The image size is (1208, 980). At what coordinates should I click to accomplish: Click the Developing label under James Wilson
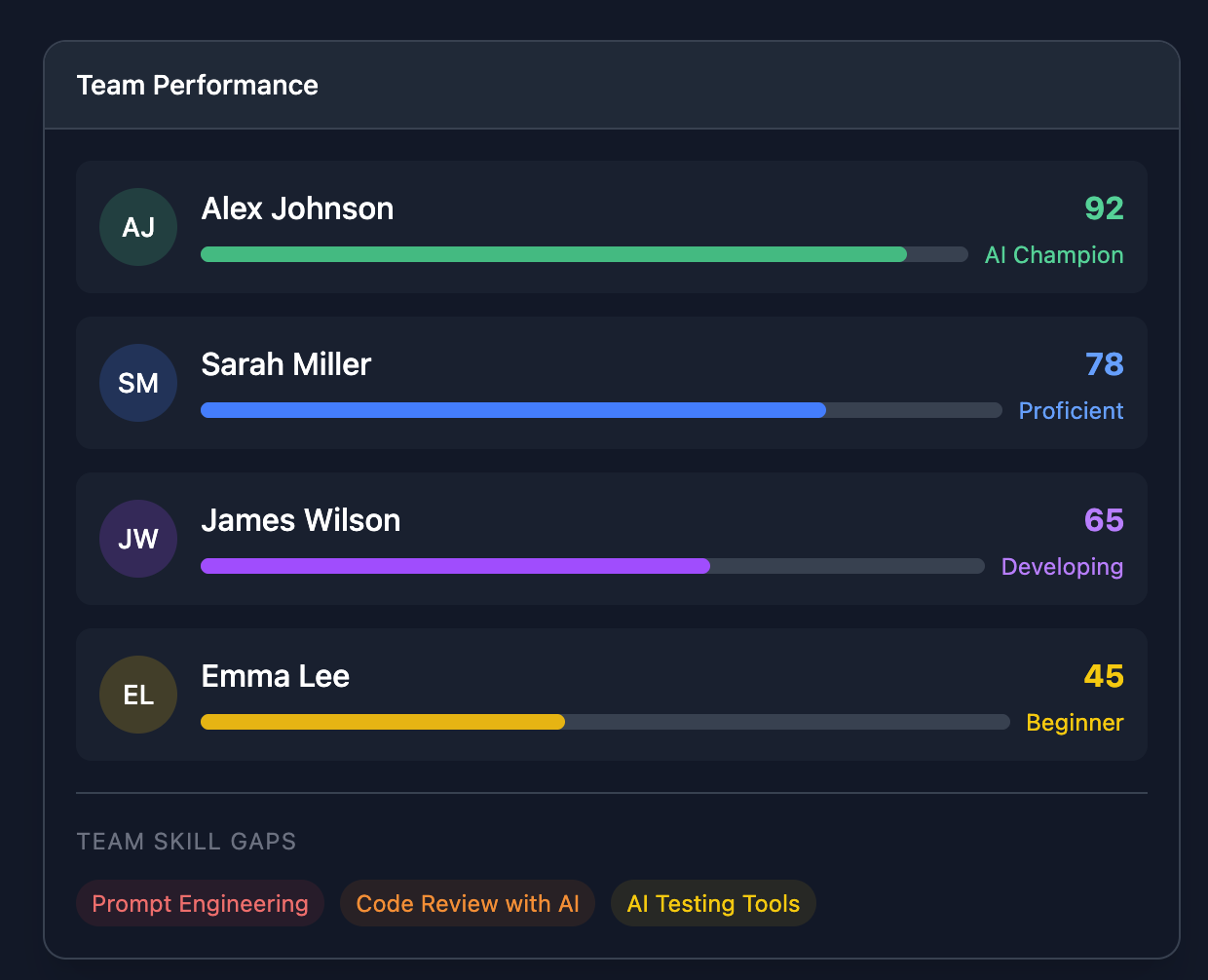click(x=1062, y=566)
